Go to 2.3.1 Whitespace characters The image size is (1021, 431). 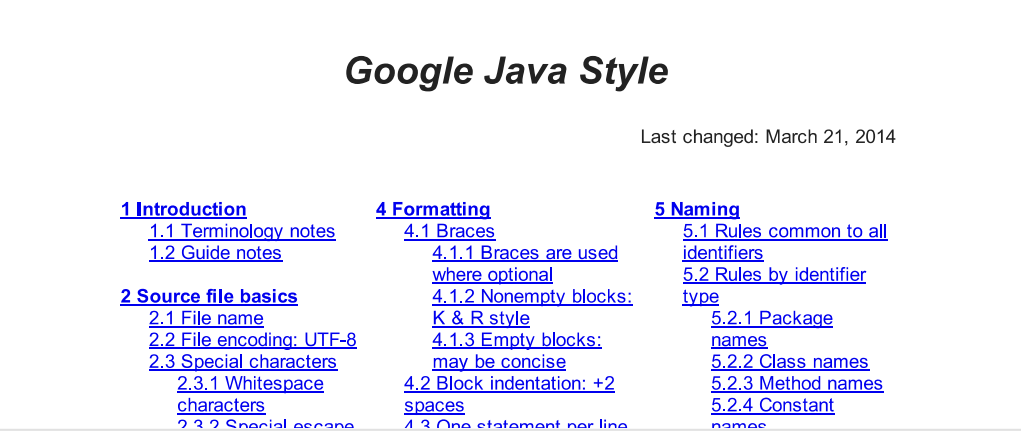[250, 394]
